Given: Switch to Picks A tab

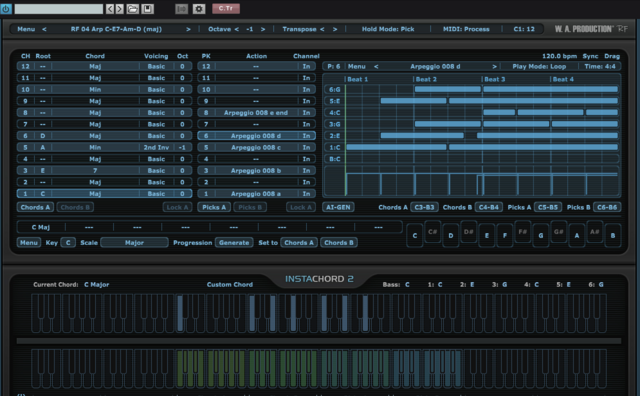Looking at the screenshot, I should tap(214, 207).
